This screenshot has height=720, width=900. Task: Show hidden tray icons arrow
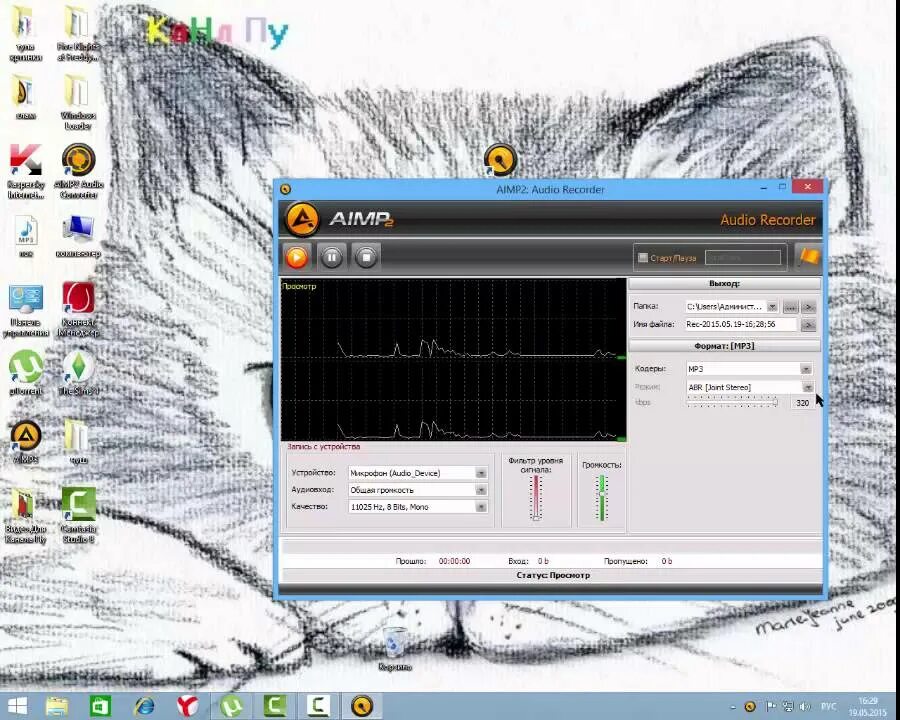(733, 707)
